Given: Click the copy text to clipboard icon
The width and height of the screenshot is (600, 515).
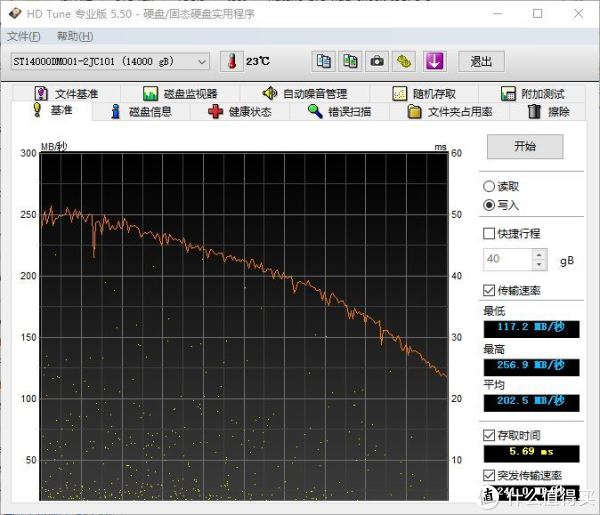Looking at the screenshot, I should click(x=323, y=61).
